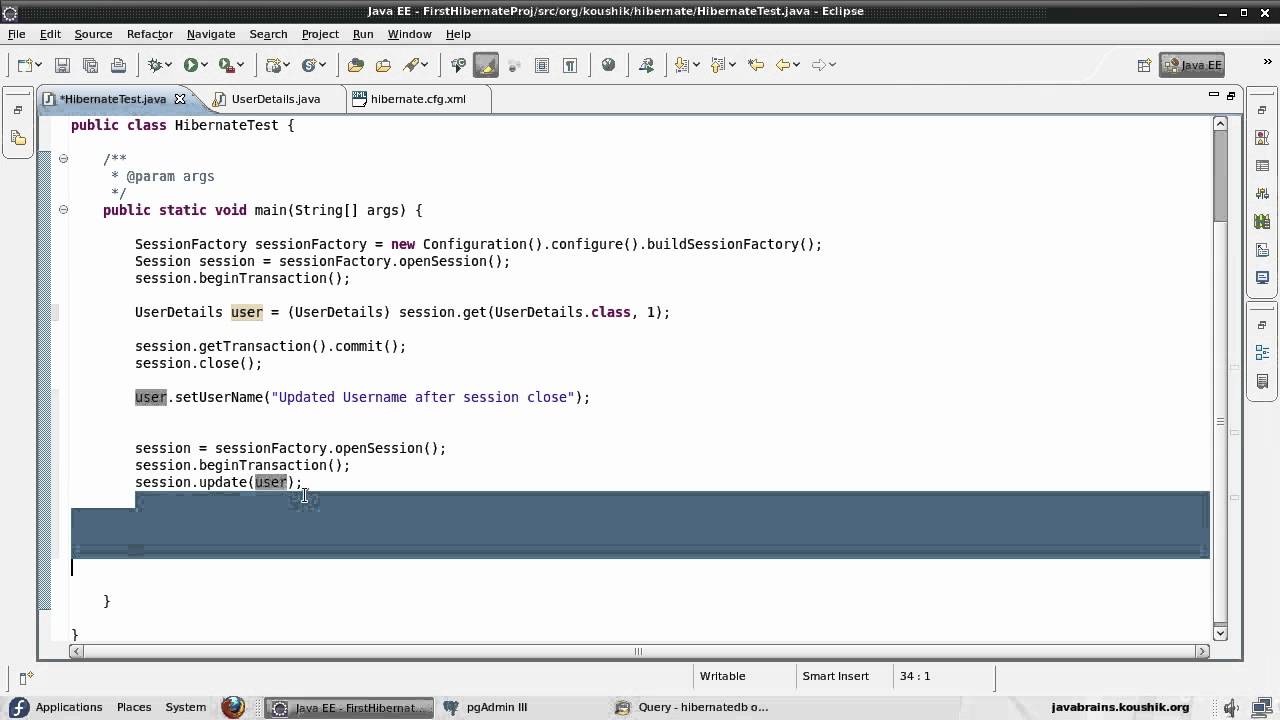Click the New Java Class icon
The width and height of the screenshot is (1280, 720).
pyautogui.click(x=309, y=65)
